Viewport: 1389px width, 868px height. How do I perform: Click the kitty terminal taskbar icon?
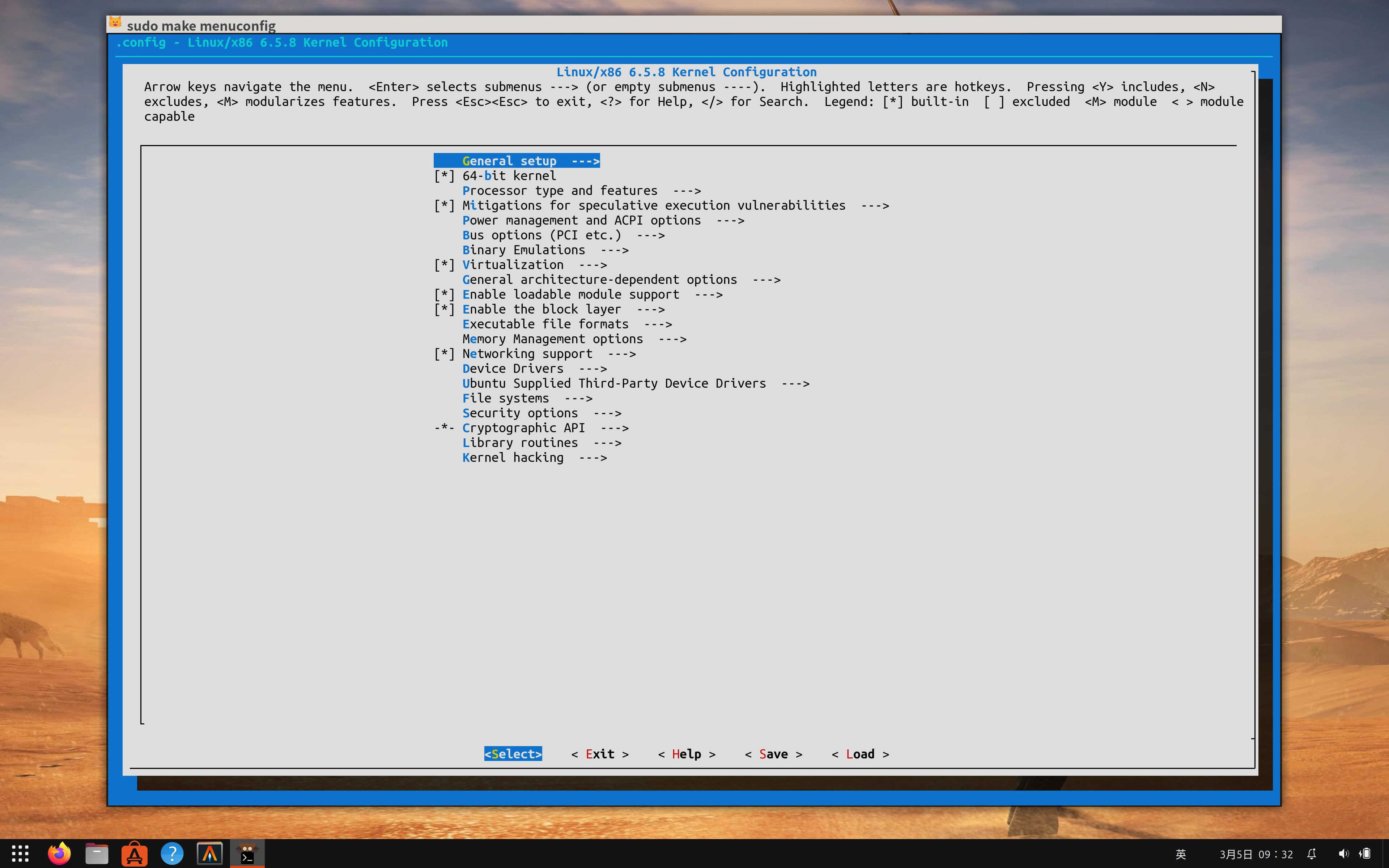(x=248, y=854)
